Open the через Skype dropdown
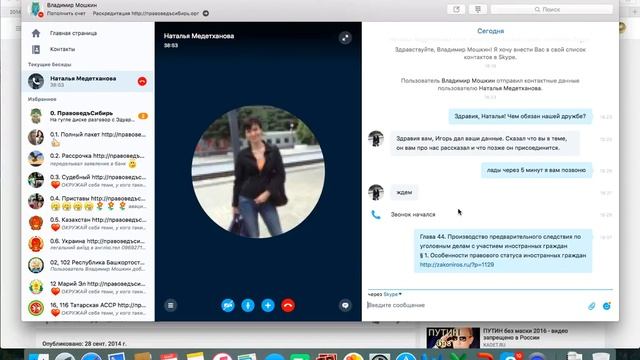Viewport: 640px width, 360px height. pyautogui.click(x=384, y=294)
